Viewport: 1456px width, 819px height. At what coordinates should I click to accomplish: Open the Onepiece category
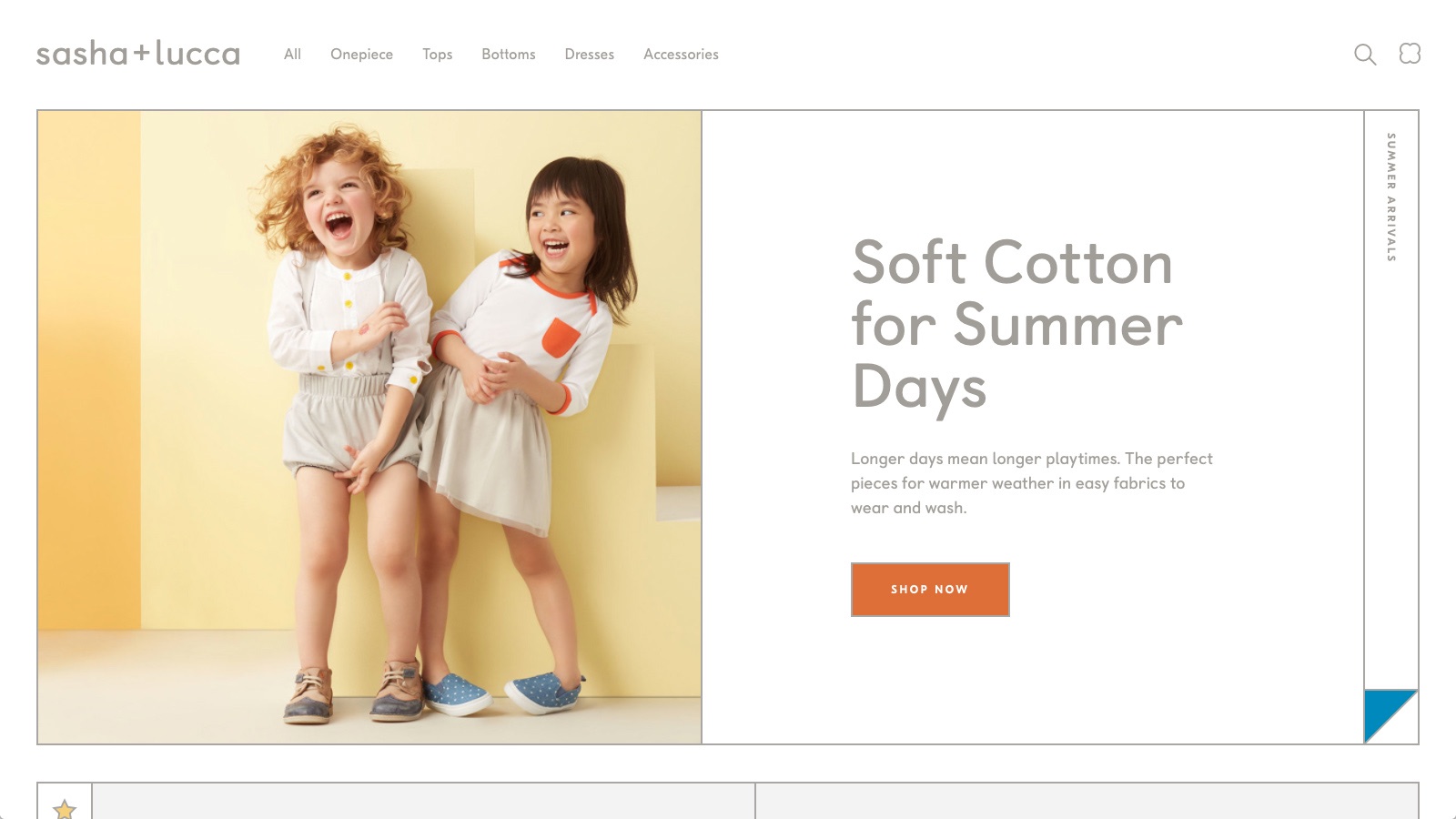(x=362, y=55)
